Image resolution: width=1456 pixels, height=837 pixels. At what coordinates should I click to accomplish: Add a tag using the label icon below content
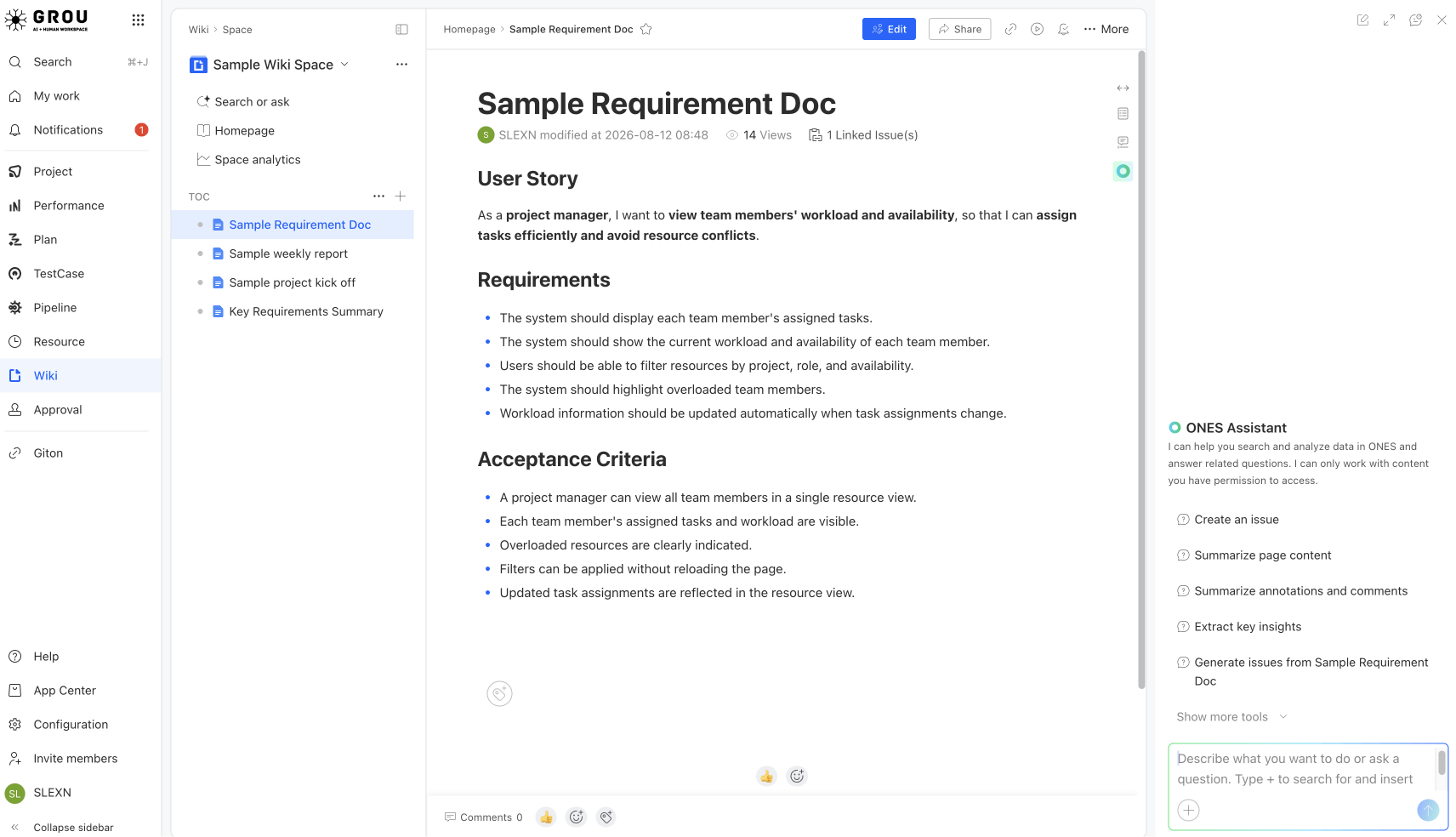(499, 694)
